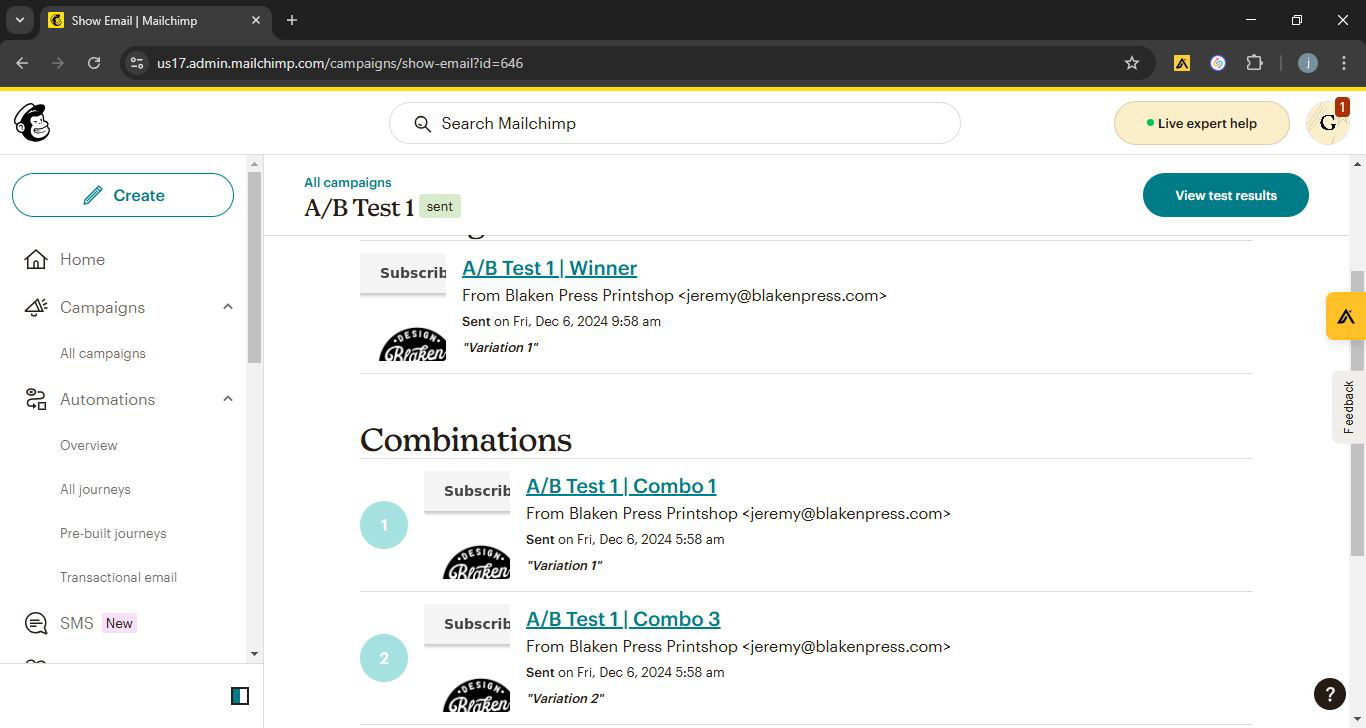Open the account avatar with notification badge

[1328, 123]
